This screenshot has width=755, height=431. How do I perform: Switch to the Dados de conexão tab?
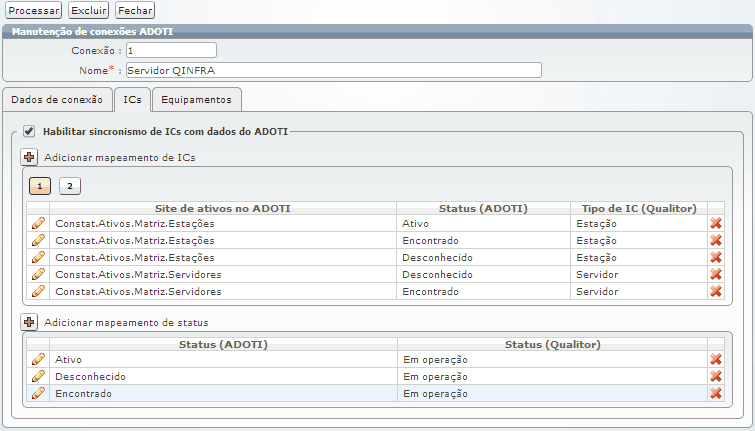coord(56,100)
